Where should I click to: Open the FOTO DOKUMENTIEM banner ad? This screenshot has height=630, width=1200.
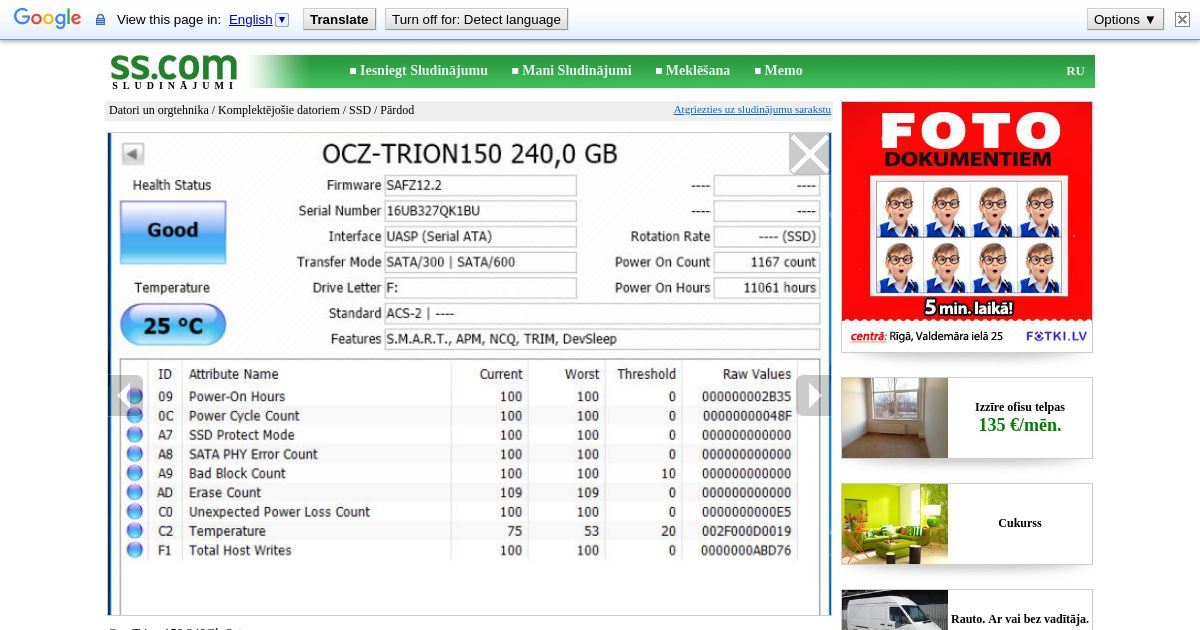[967, 227]
